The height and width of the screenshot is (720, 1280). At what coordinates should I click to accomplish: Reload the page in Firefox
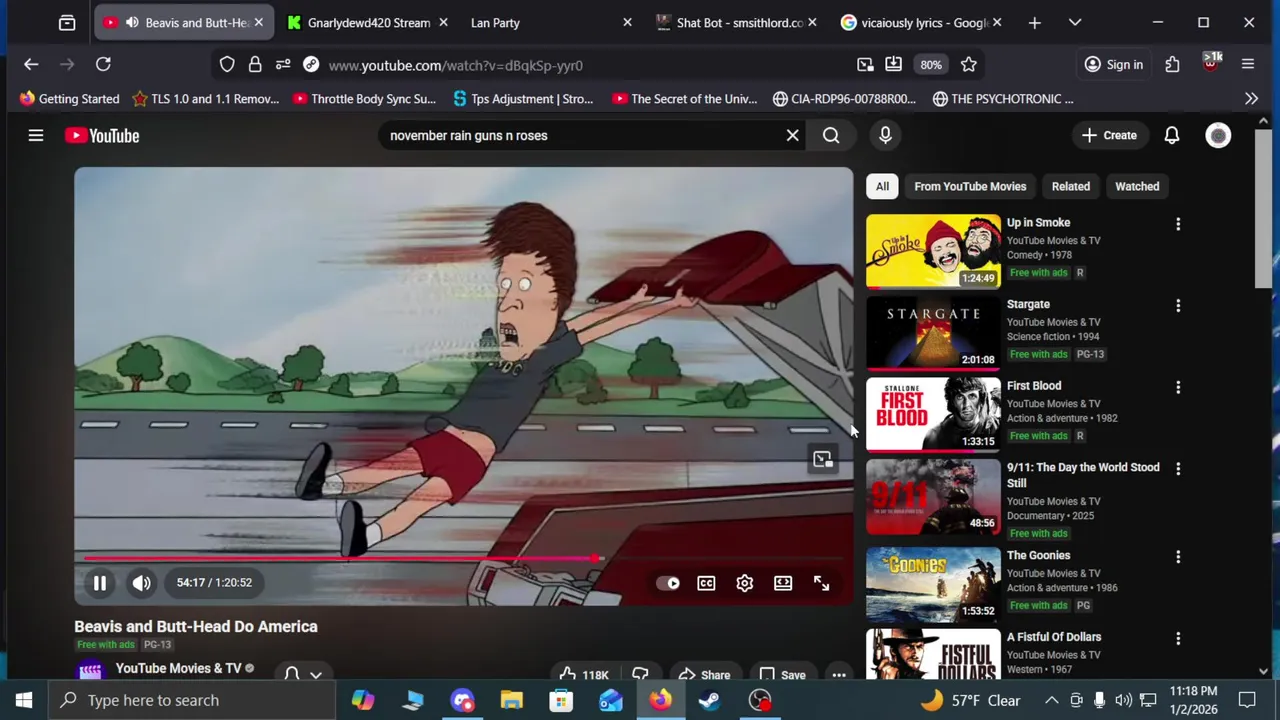(x=103, y=65)
